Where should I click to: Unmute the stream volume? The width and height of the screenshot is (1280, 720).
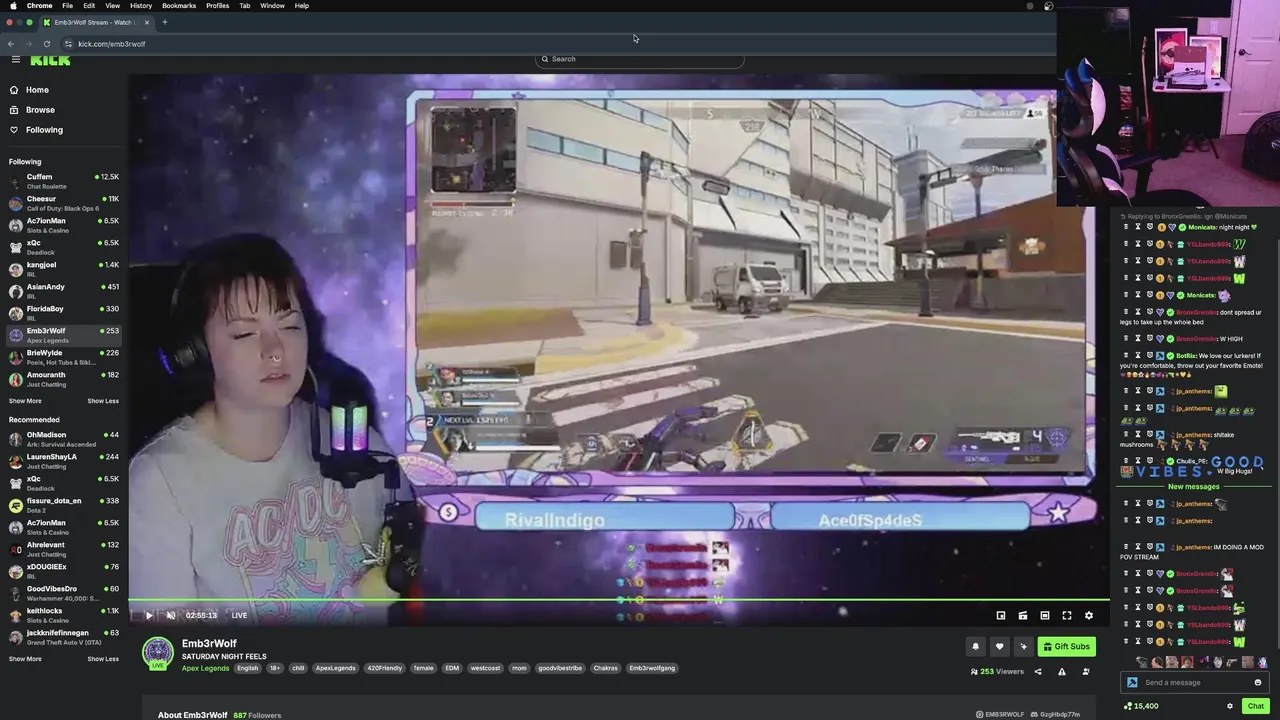[170, 615]
